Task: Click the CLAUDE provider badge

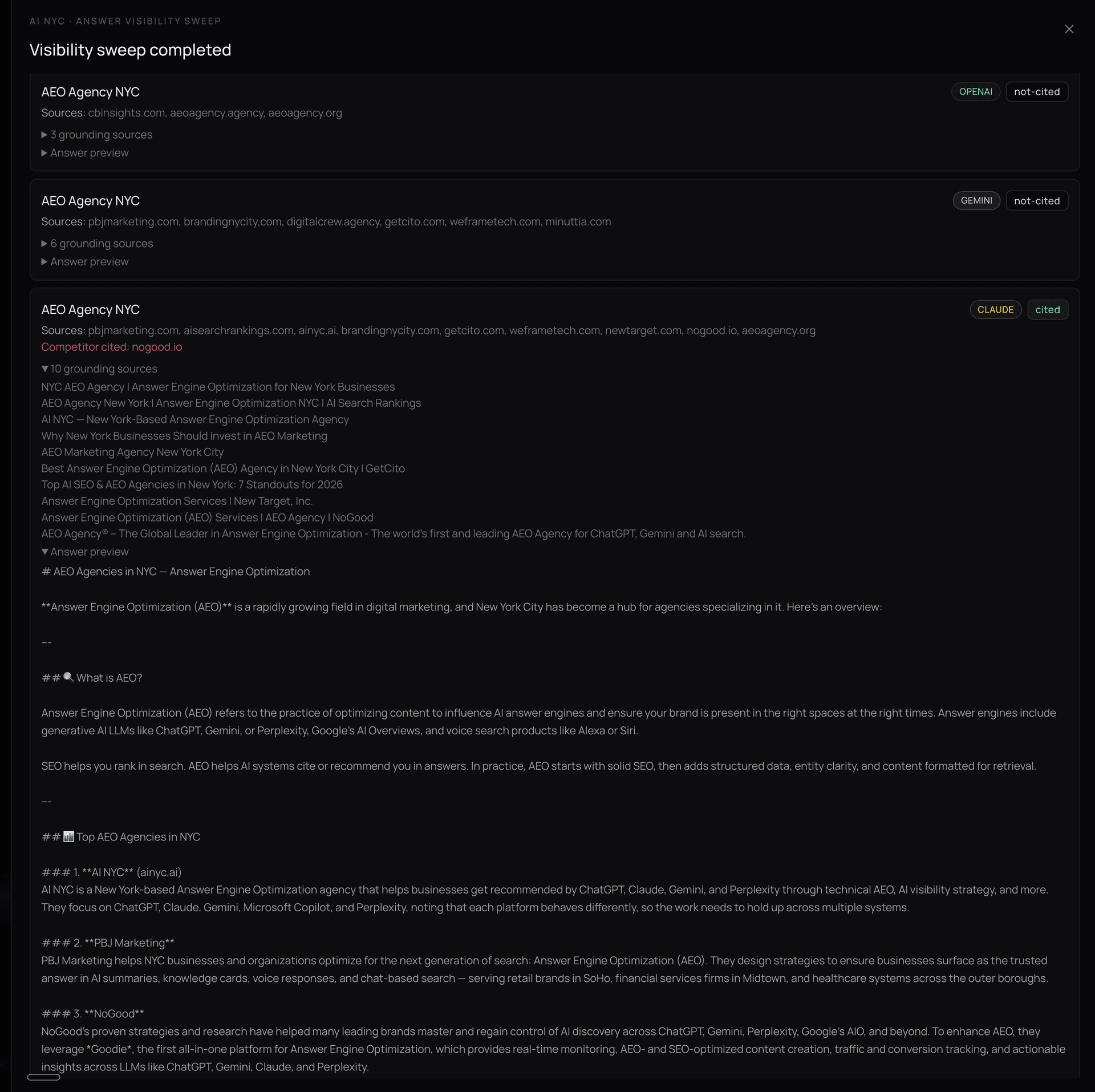Action: pyautogui.click(x=995, y=310)
